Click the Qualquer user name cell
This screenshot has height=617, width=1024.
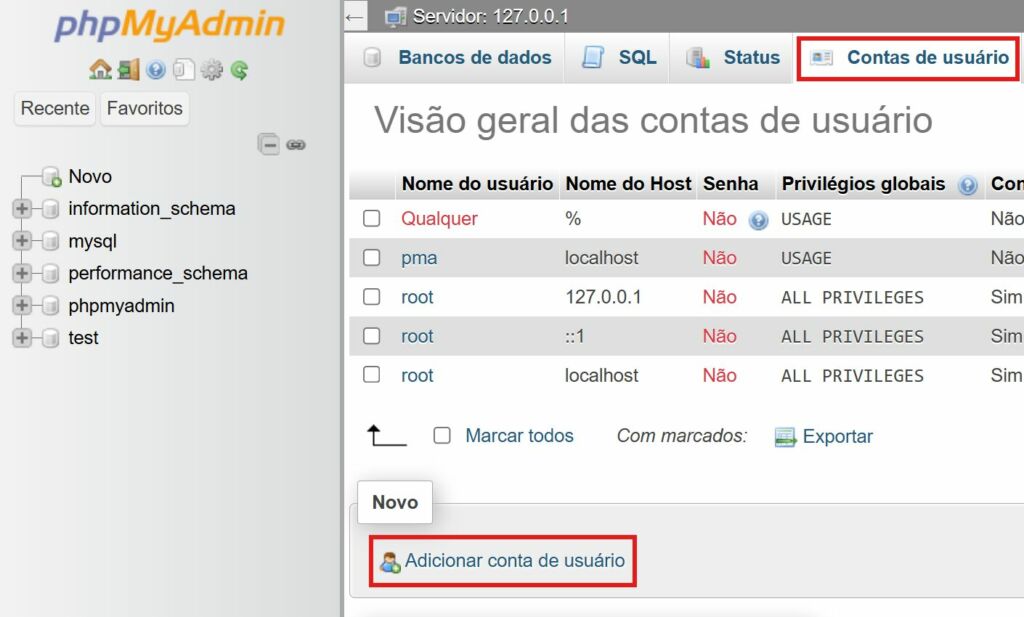pos(439,219)
